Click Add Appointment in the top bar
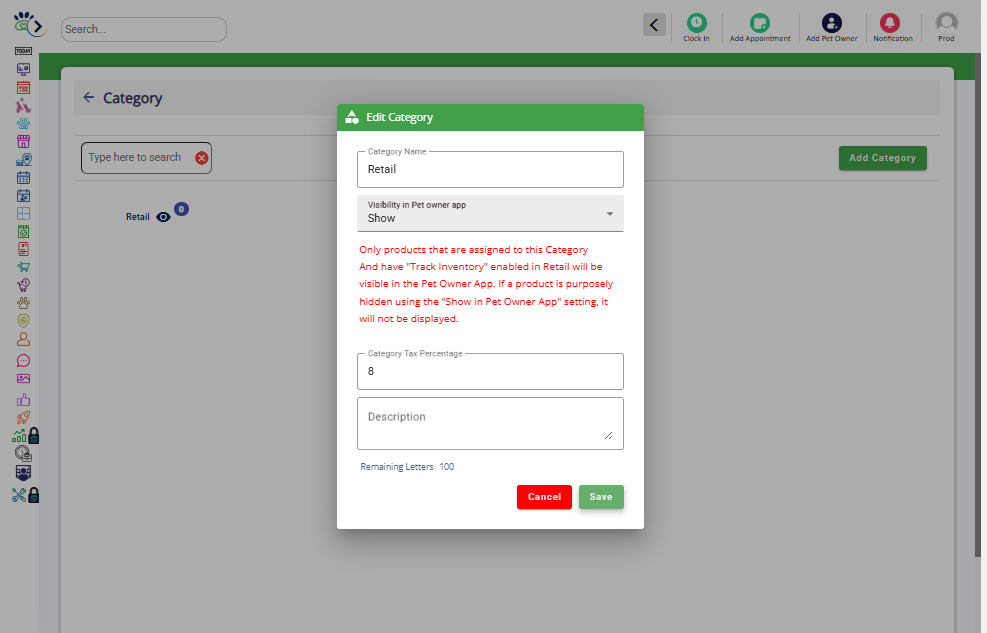The height and width of the screenshot is (633, 987). (x=760, y=28)
